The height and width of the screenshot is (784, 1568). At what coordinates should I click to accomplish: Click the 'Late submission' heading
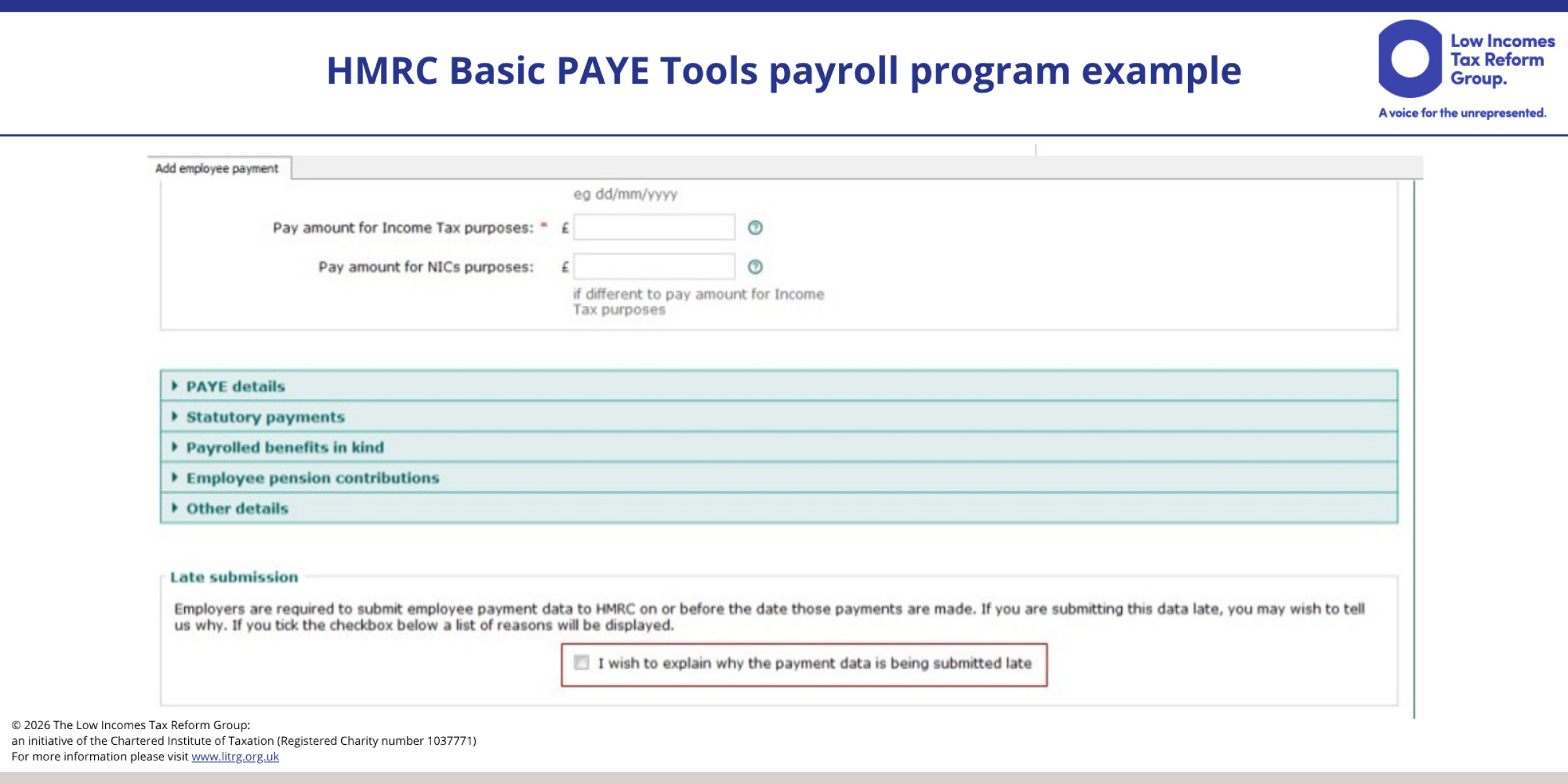click(x=234, y=577)
